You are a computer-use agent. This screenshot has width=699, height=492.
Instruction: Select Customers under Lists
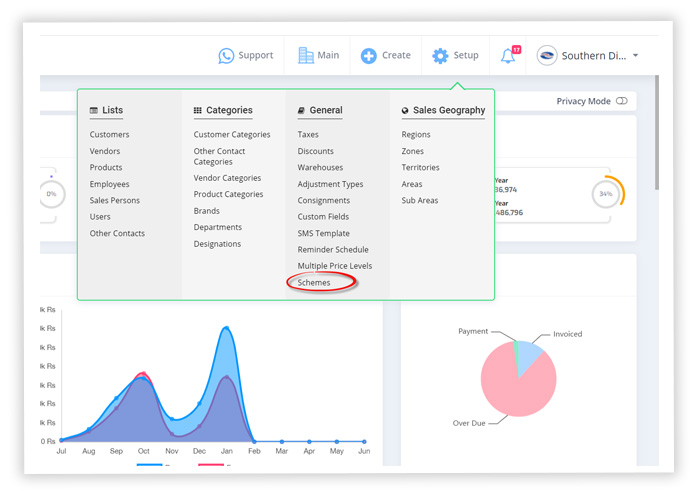click(109, 135)
